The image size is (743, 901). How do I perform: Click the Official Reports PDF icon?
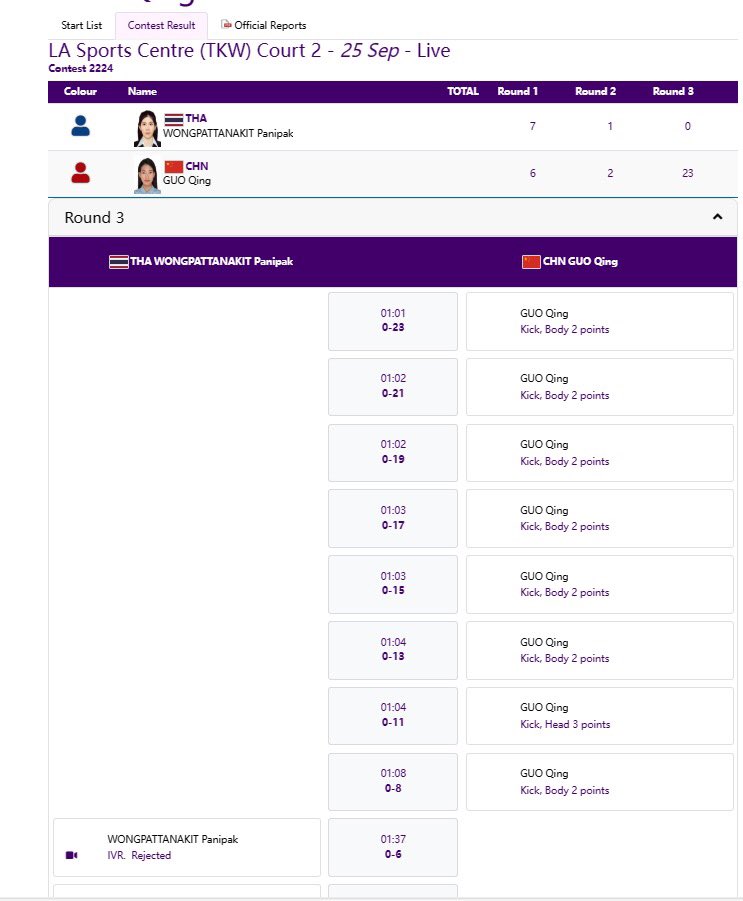pos(226,25)
